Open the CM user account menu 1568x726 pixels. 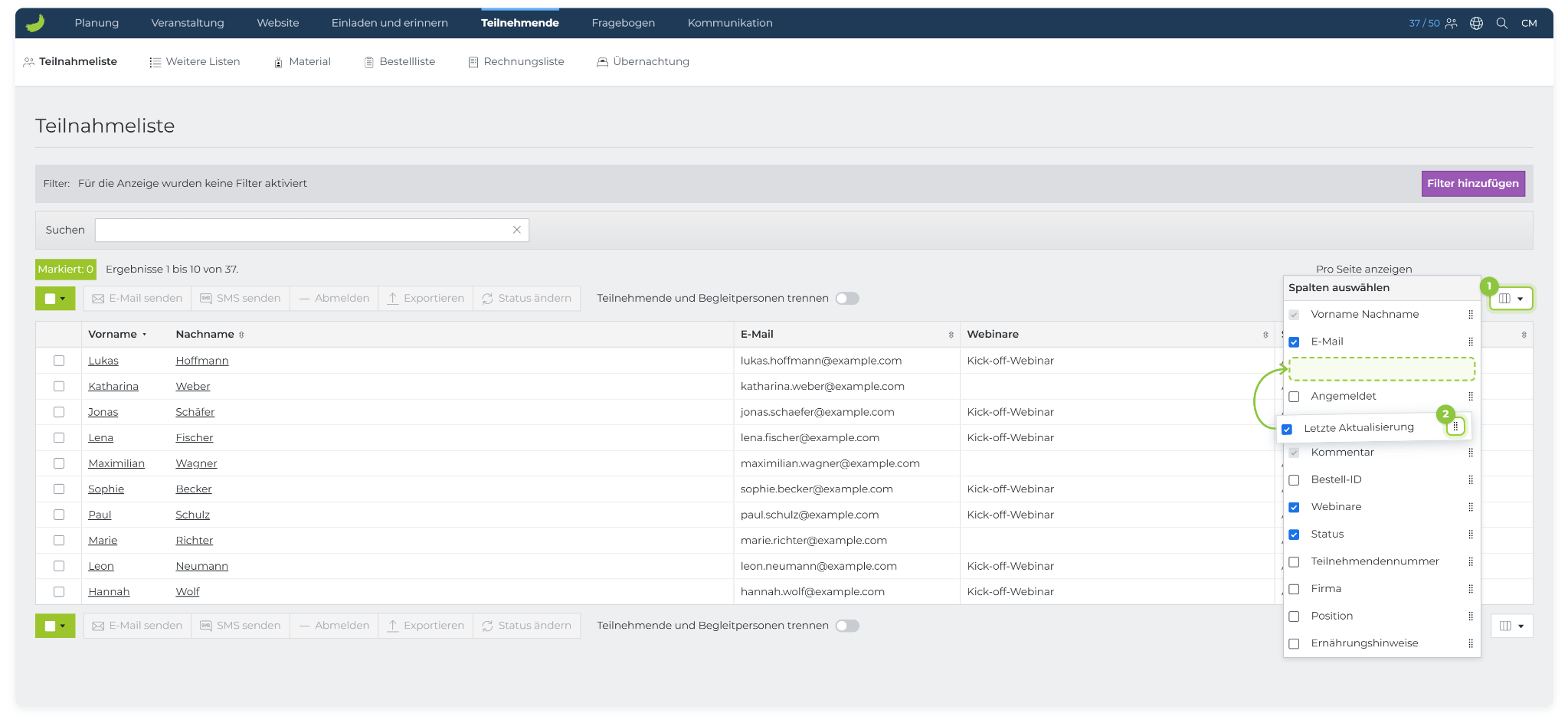[x=1529, y=23]
